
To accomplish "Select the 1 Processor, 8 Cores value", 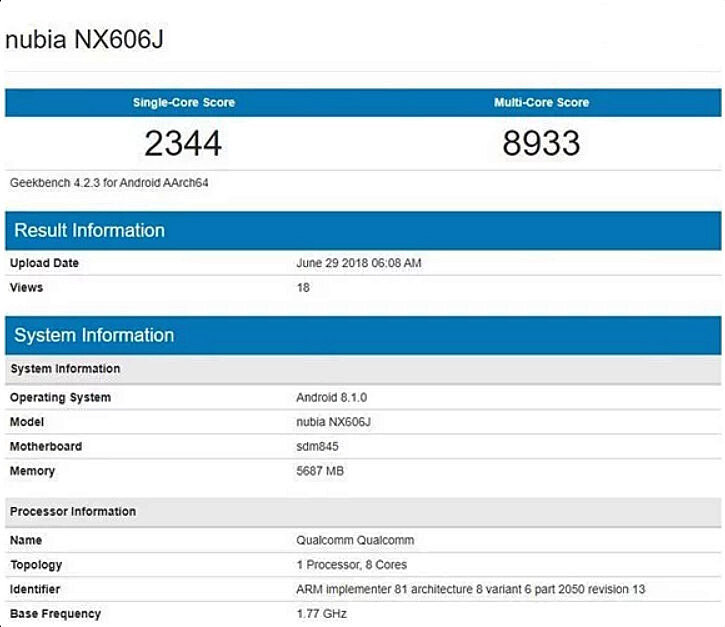I will pos(352,565).
